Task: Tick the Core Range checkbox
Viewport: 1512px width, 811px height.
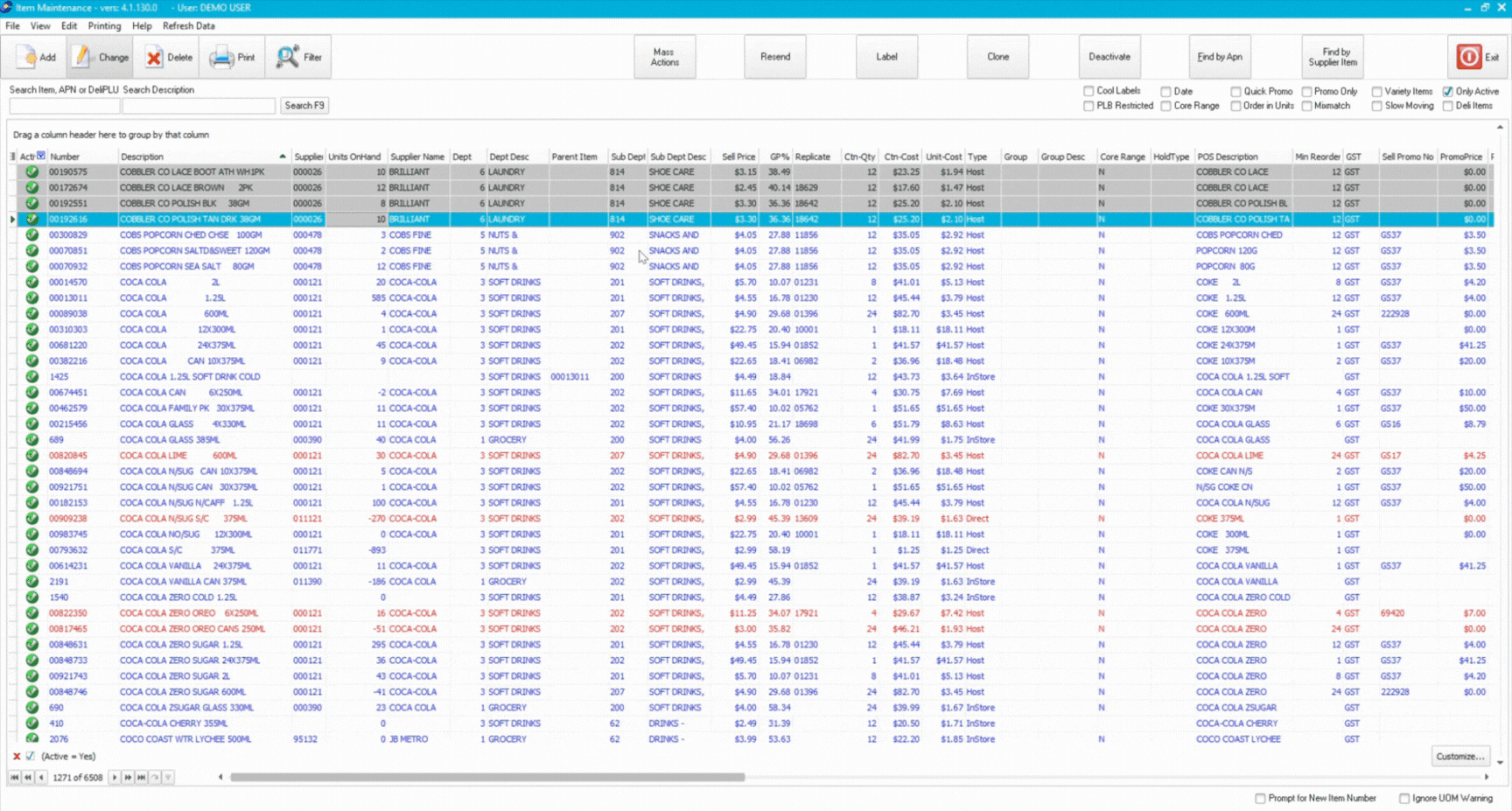Action: point(1165,106)
